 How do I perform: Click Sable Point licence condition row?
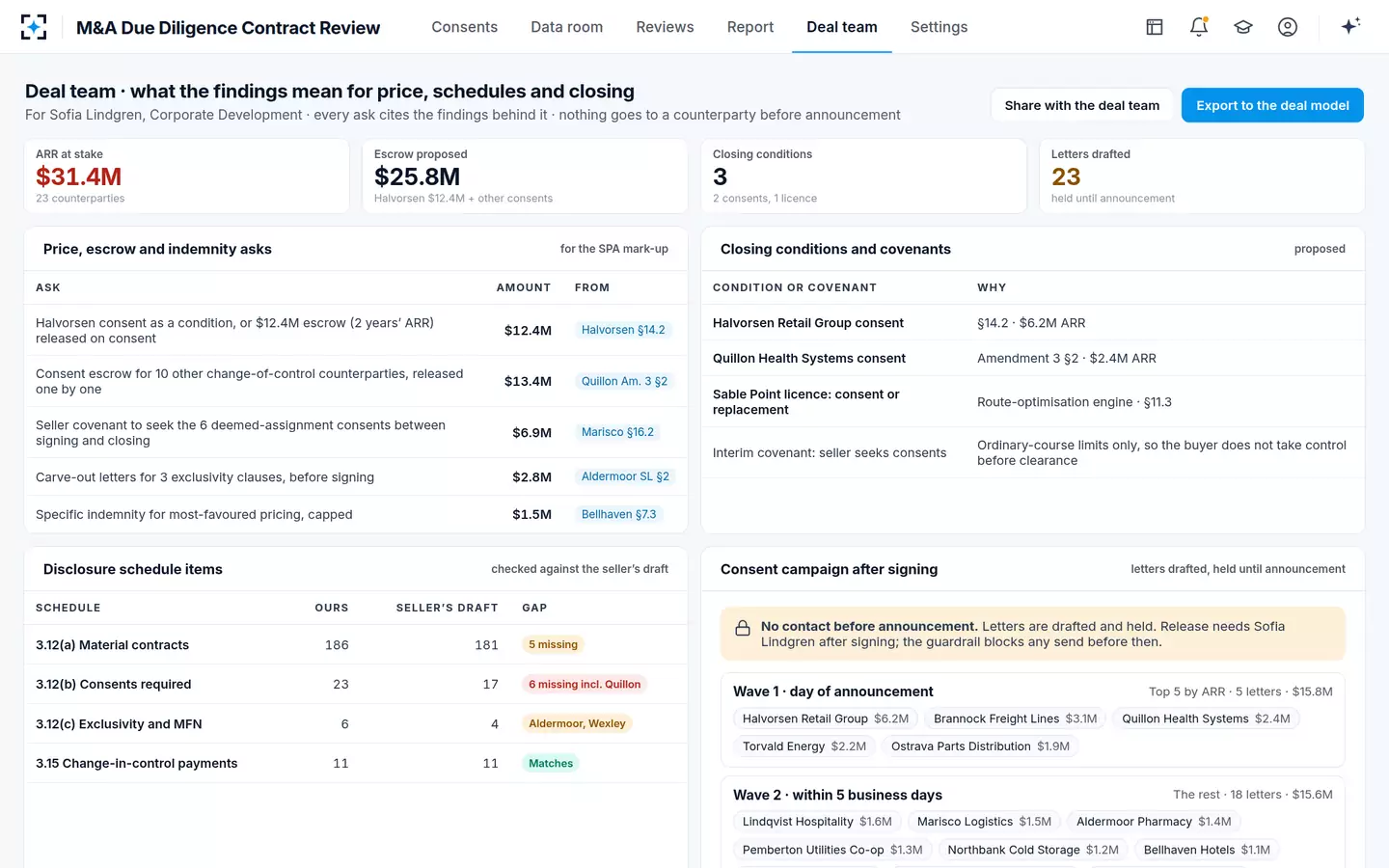click(x=1033, y=402)
